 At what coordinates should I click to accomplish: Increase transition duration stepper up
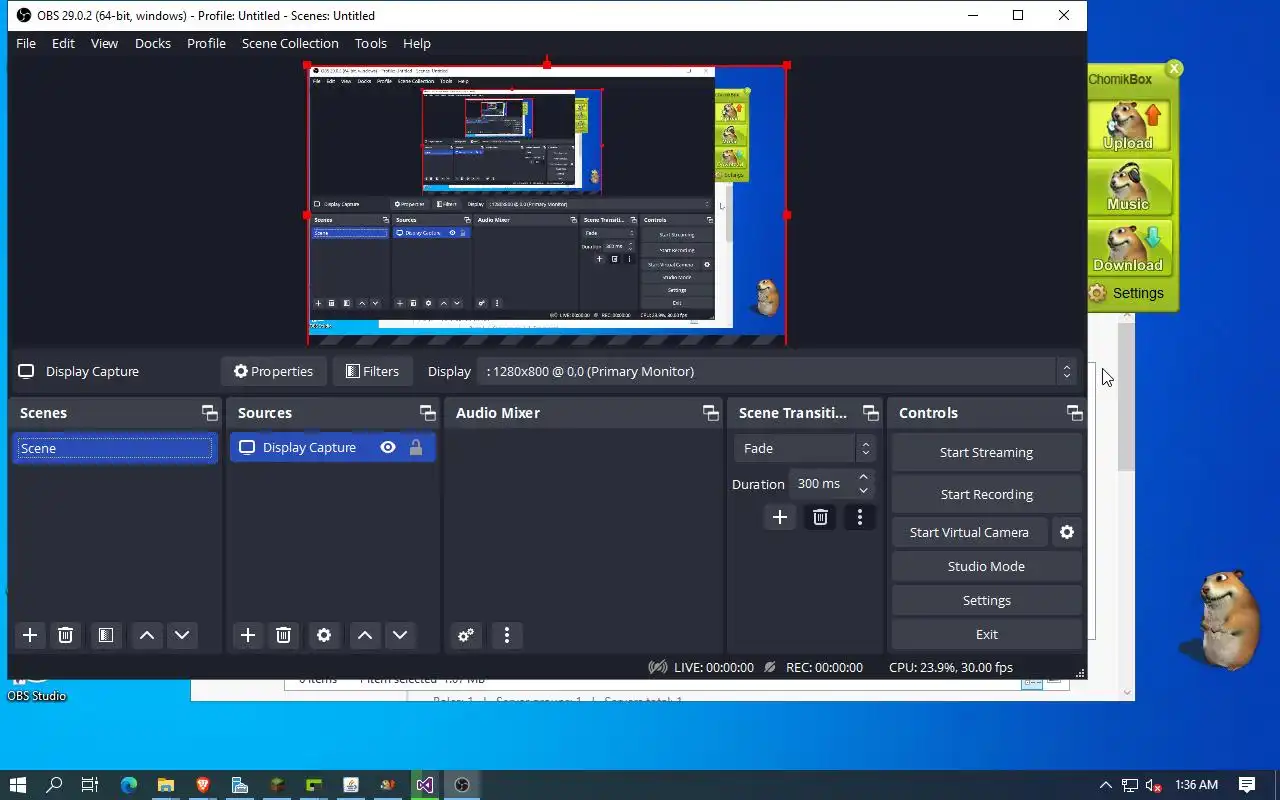coord(864,477)
